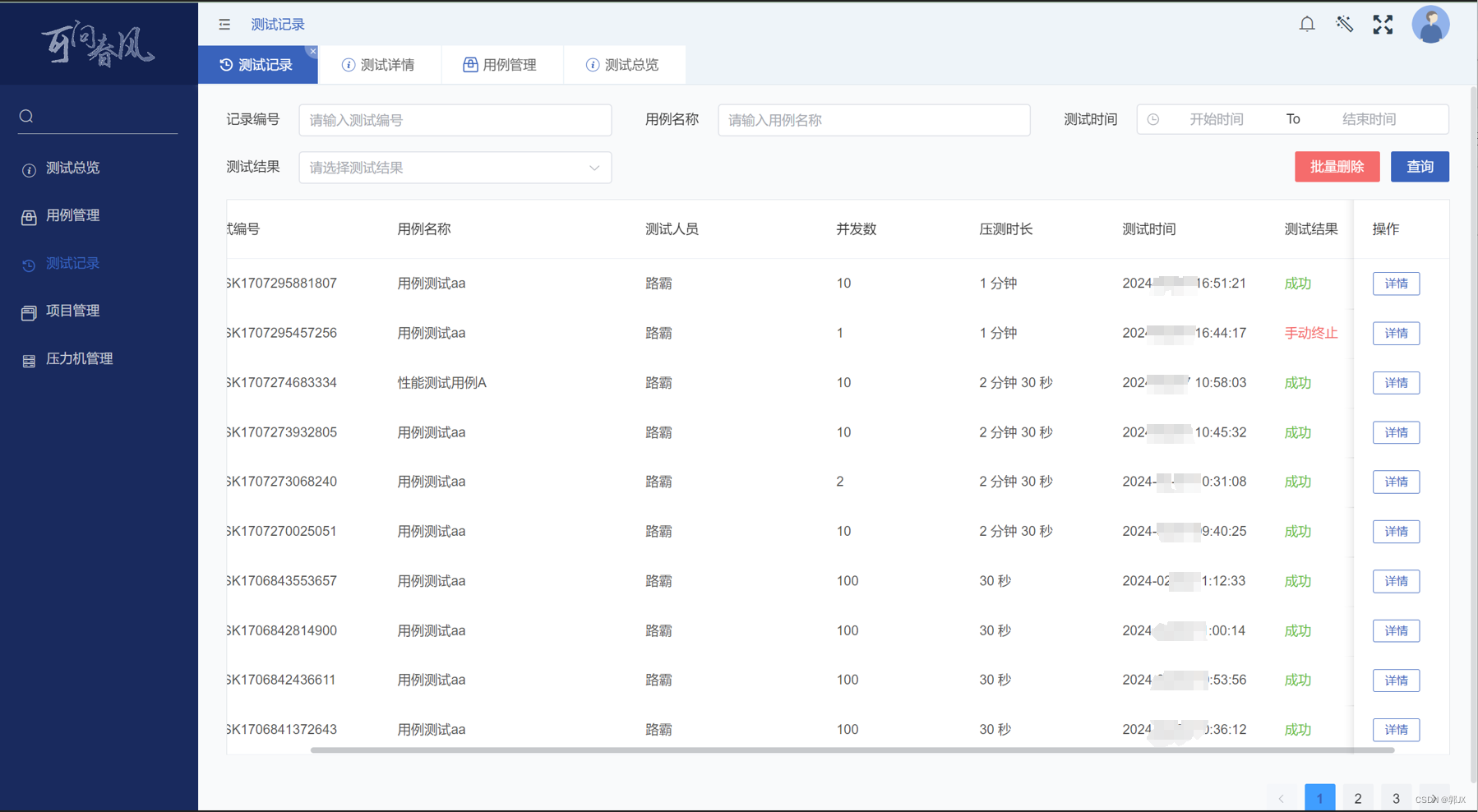Viewport: 1478px width, 812px height.
Task: Open 测试记录 in the sidebar
Action: click(x=99, y=263)
